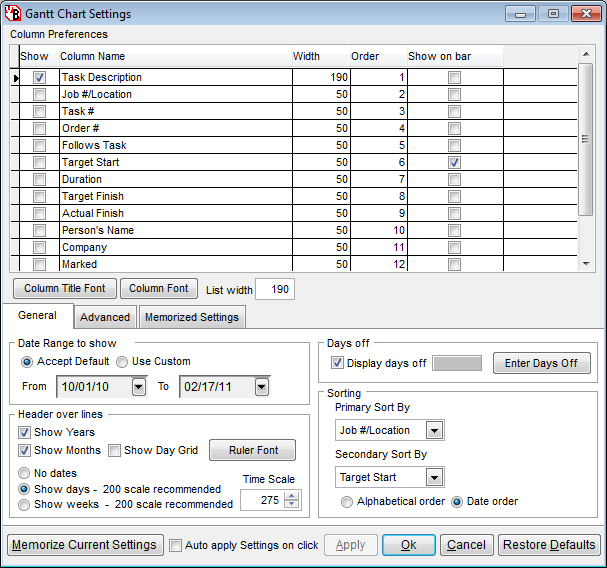Click the Column Title Font button
Screen dimensions: 607x568
pos(65,289)
